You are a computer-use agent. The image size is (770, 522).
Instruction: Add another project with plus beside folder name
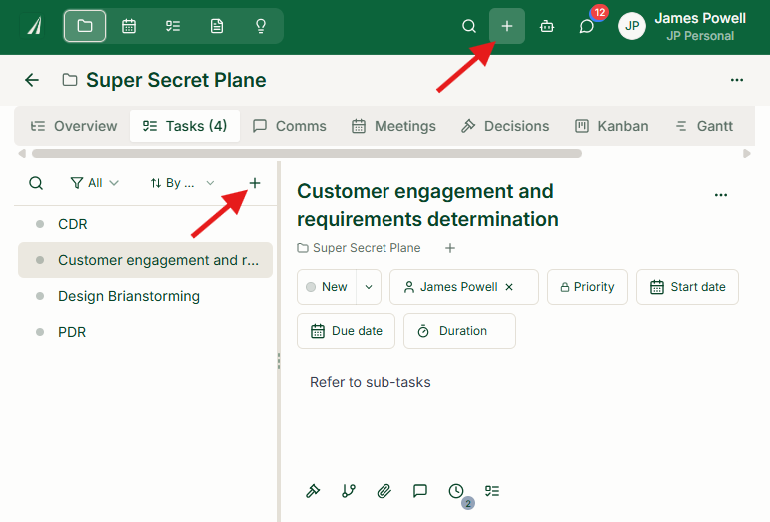click(449, 248)
